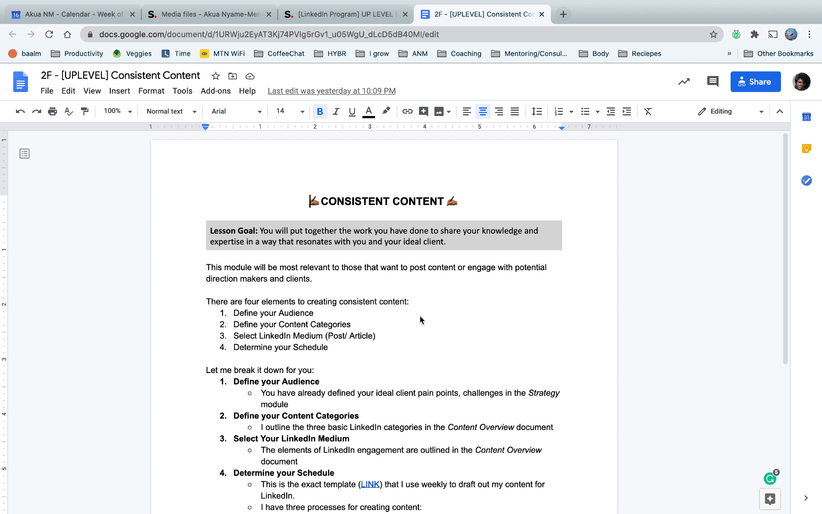Image resolution: width=822 pixels, height=514 pixels.
Task: Open the Normal text style dropdown
Action: (x=171, y=111)
